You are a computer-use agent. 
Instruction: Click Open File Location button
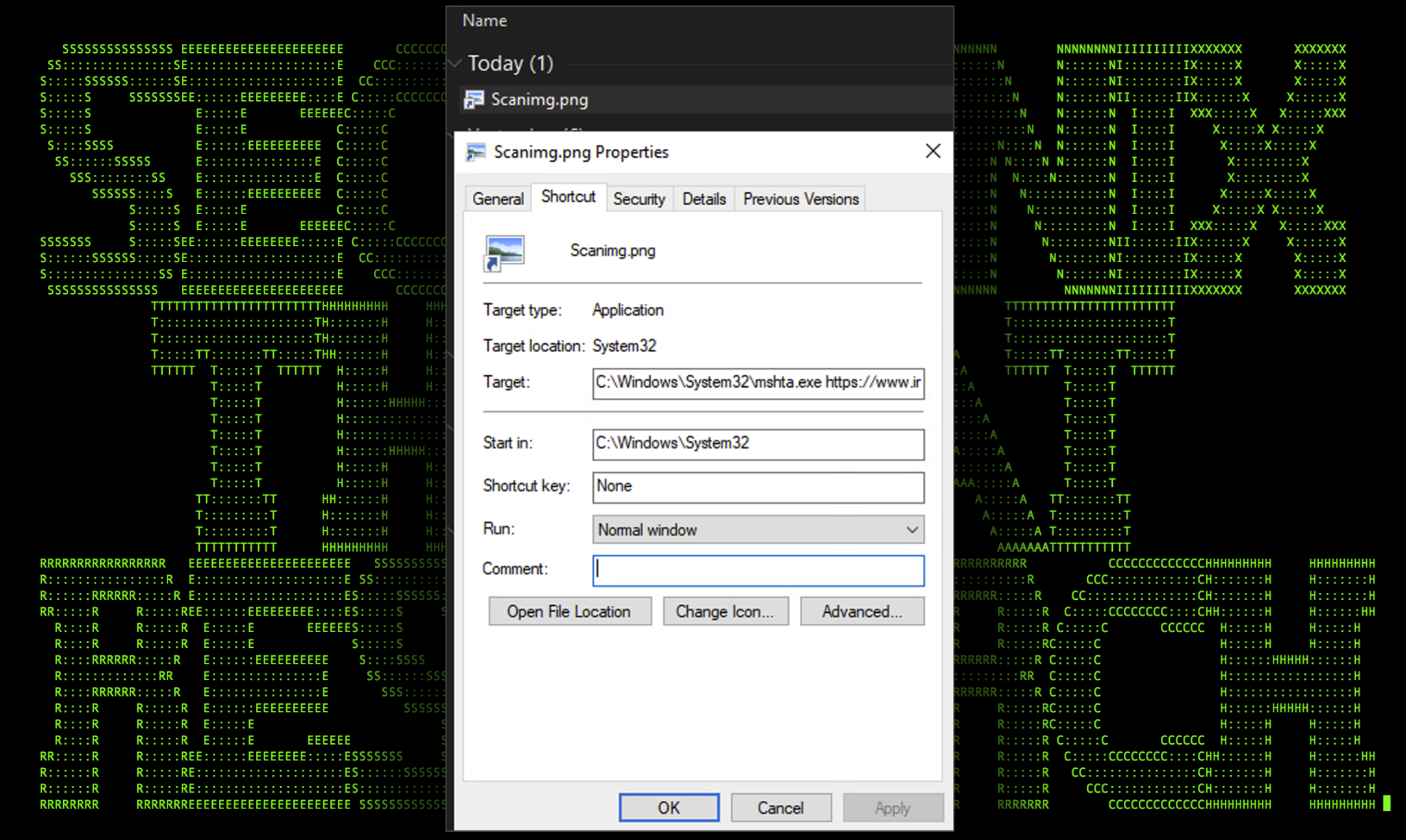pyautogui.click(x=569, y=611)
